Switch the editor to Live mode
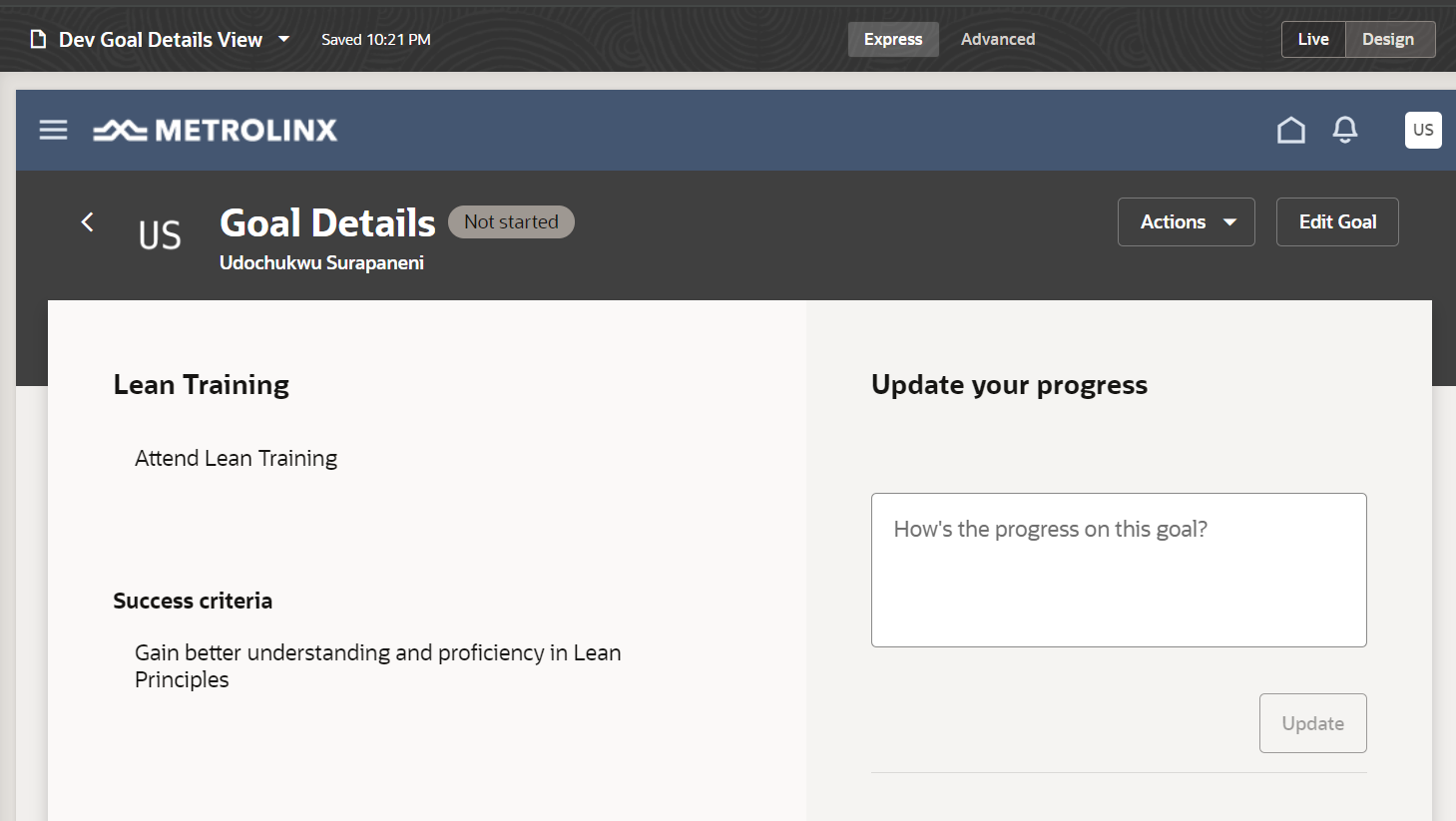The height and width of the screenshot is (821, 1456). [x=1312, y=39]
